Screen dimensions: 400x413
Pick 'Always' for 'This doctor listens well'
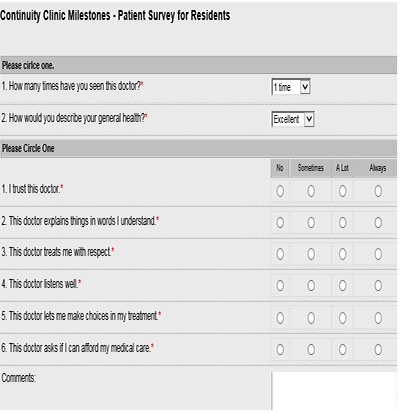coord(378,285)
